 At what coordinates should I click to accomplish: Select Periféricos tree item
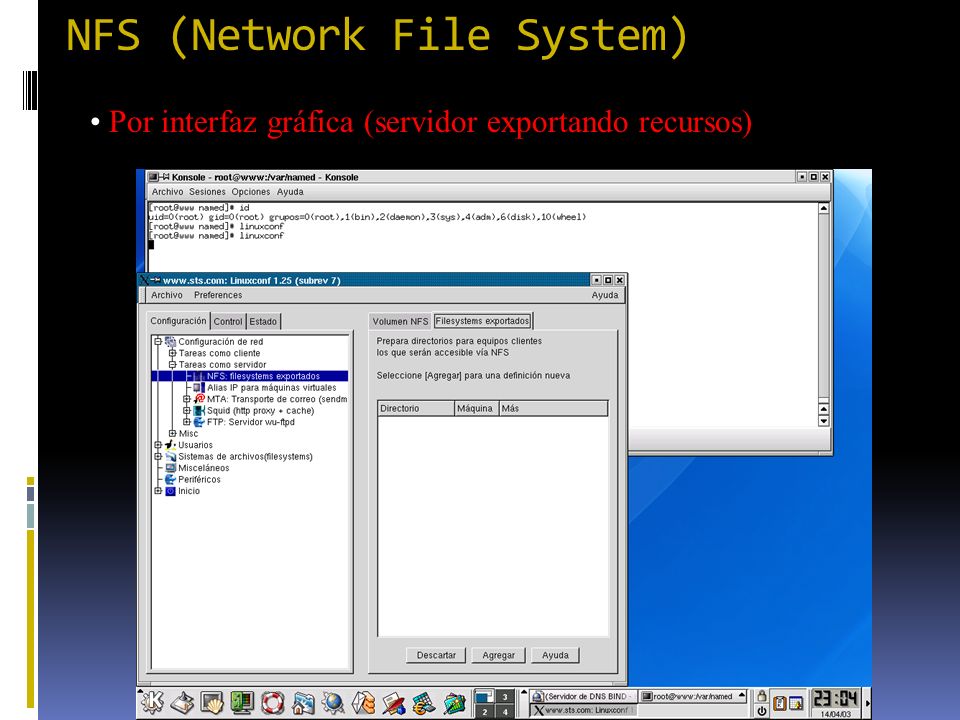click(x=199, y=479)
